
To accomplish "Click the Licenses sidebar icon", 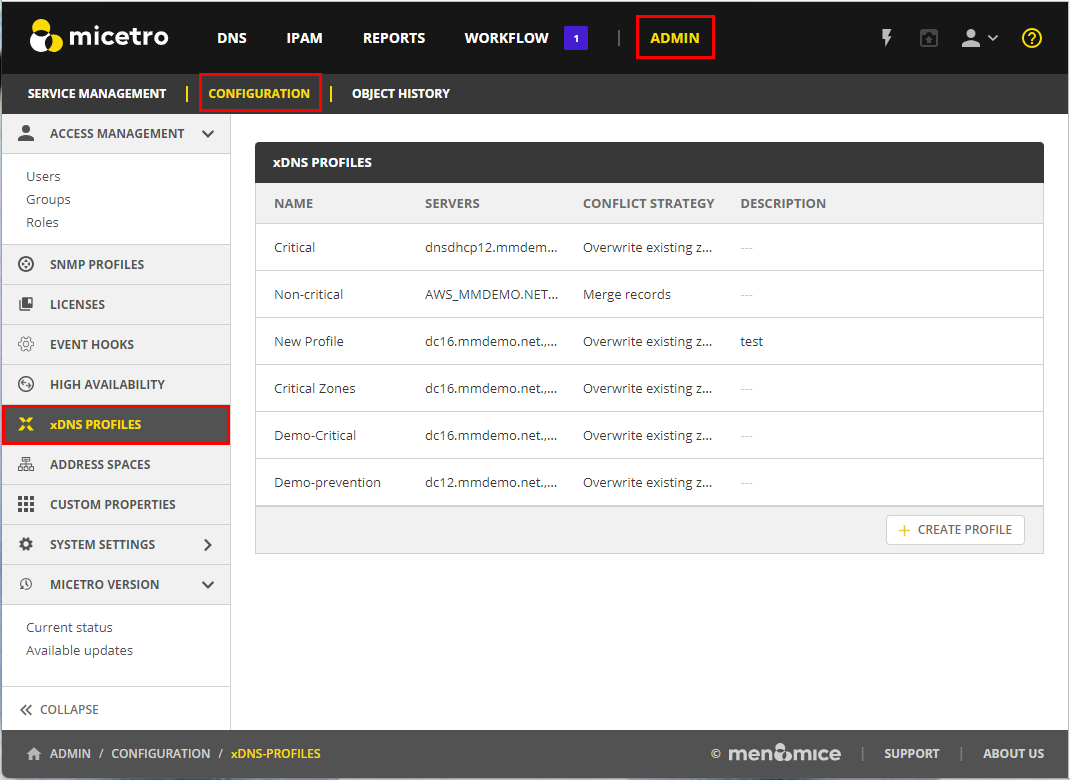I will pos(27,304).
